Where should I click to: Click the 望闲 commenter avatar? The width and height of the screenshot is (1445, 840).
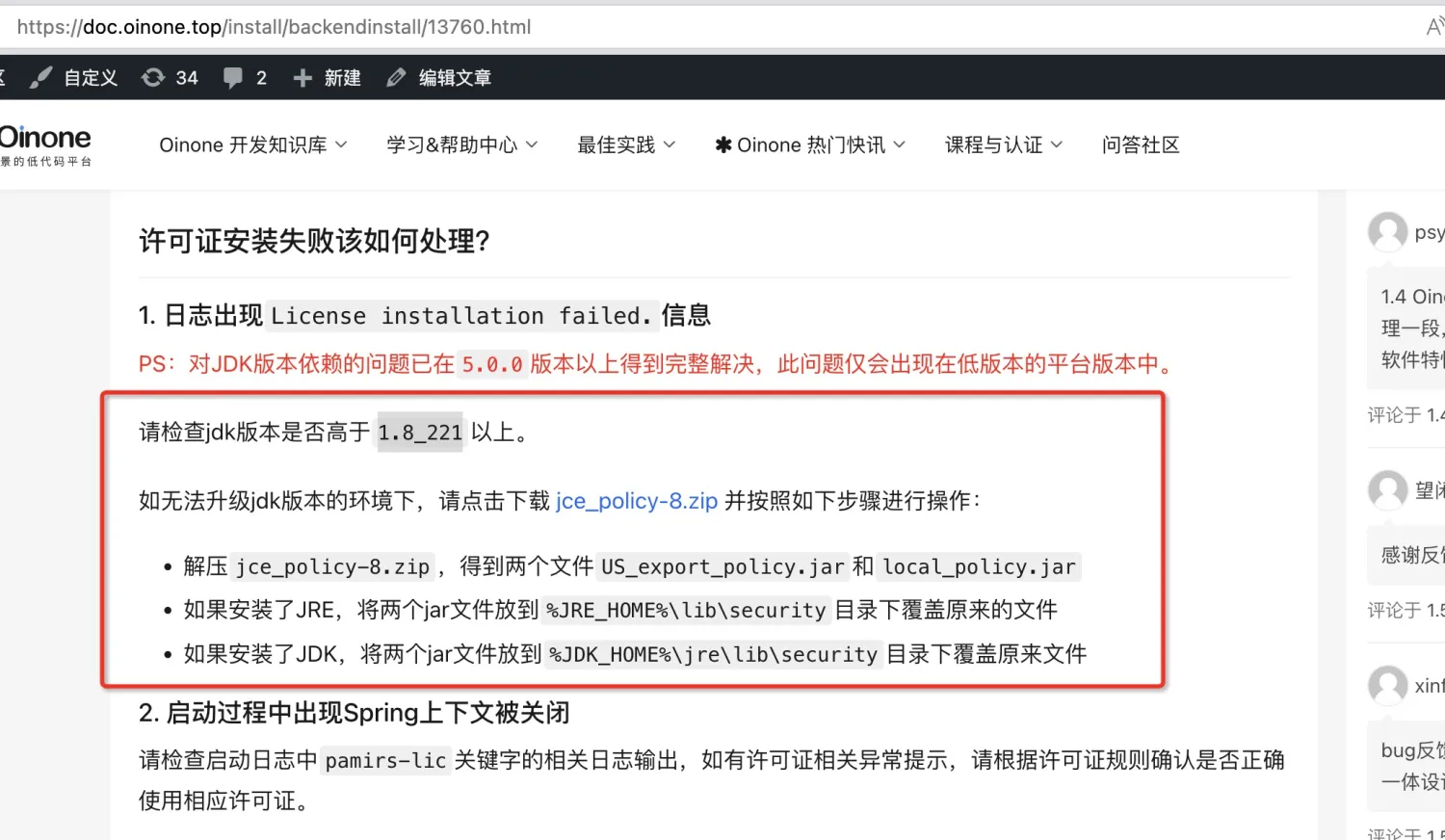click(1388, 489)
